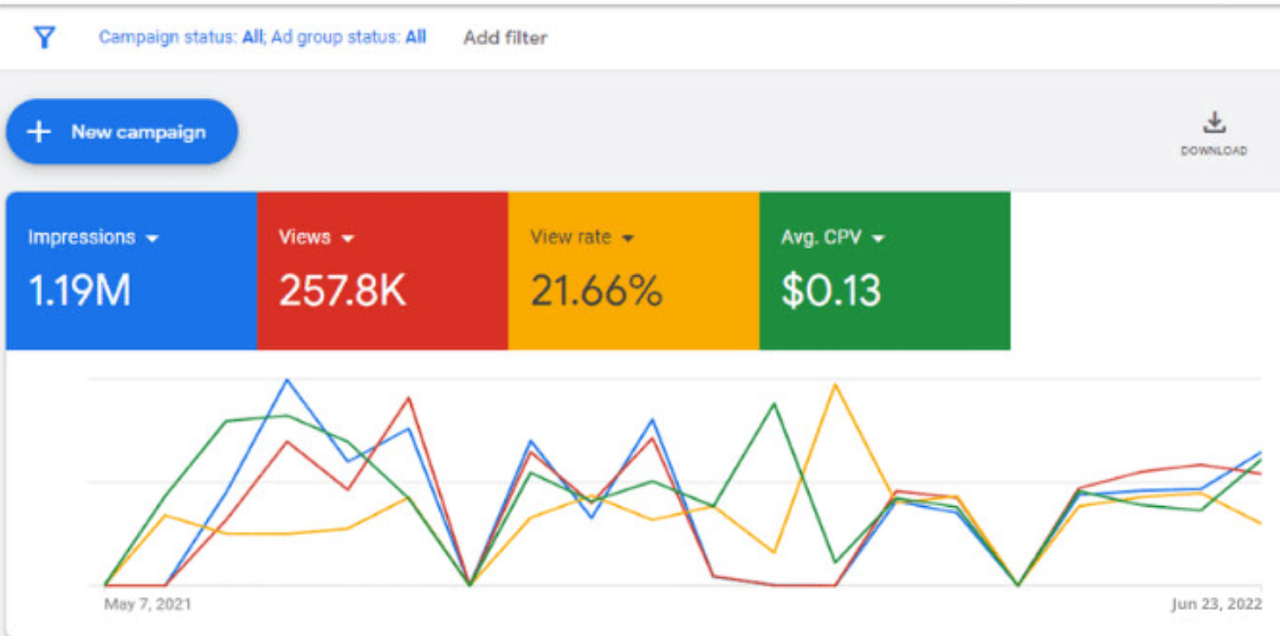The width and height of the screenshot is (1280, 636).
Task: Click the highest peak of the blue line
Action: [x=288, y=380]
